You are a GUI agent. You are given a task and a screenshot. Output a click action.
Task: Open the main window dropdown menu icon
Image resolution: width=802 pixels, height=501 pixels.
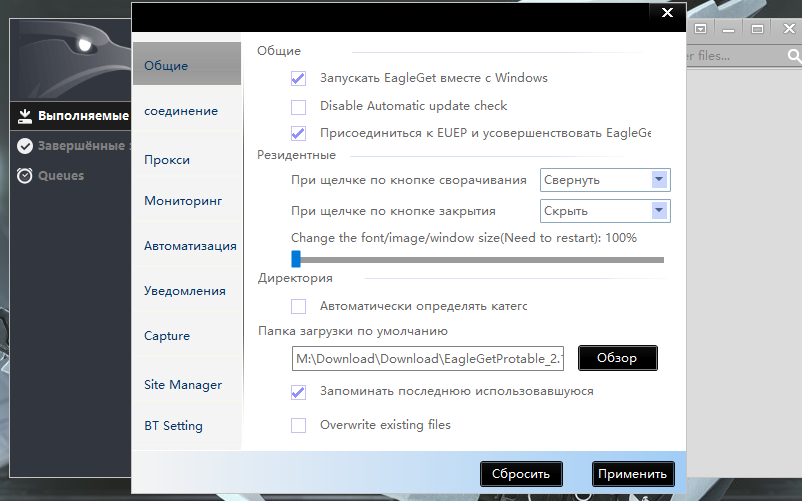701,29
